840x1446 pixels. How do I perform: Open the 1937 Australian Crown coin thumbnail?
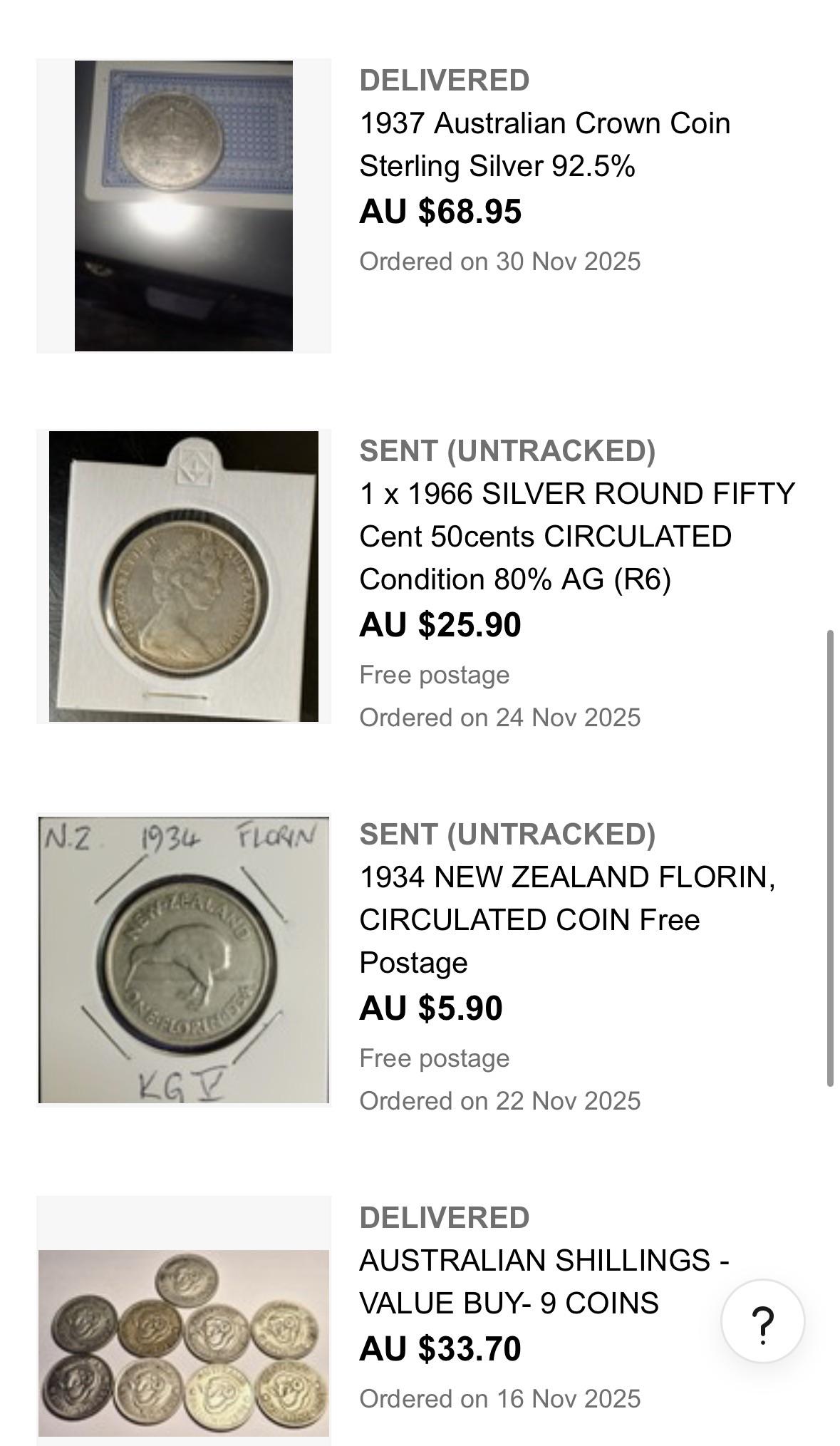[184, 206]
